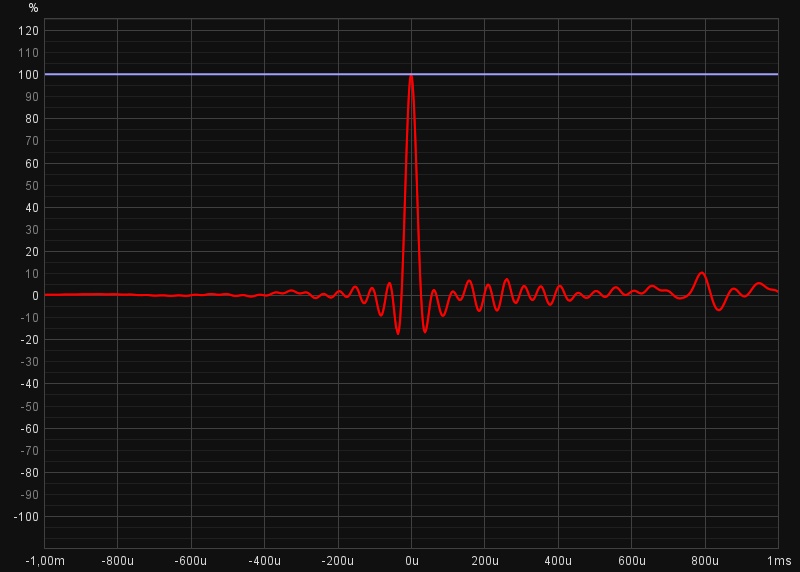Click the positive 70 y-axis label
This screenshot has width=800, height=572.
click(x=32, y=141)
